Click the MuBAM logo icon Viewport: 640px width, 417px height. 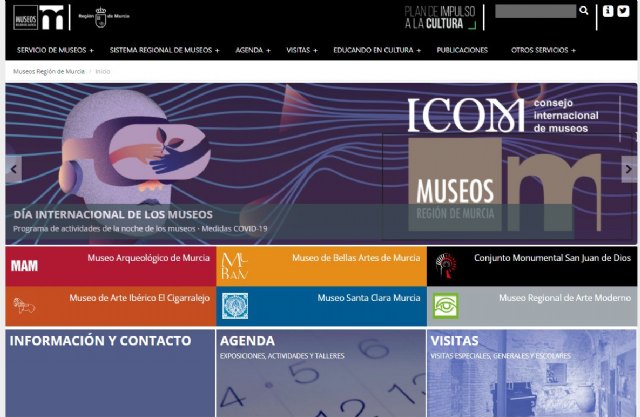point(234,266)
